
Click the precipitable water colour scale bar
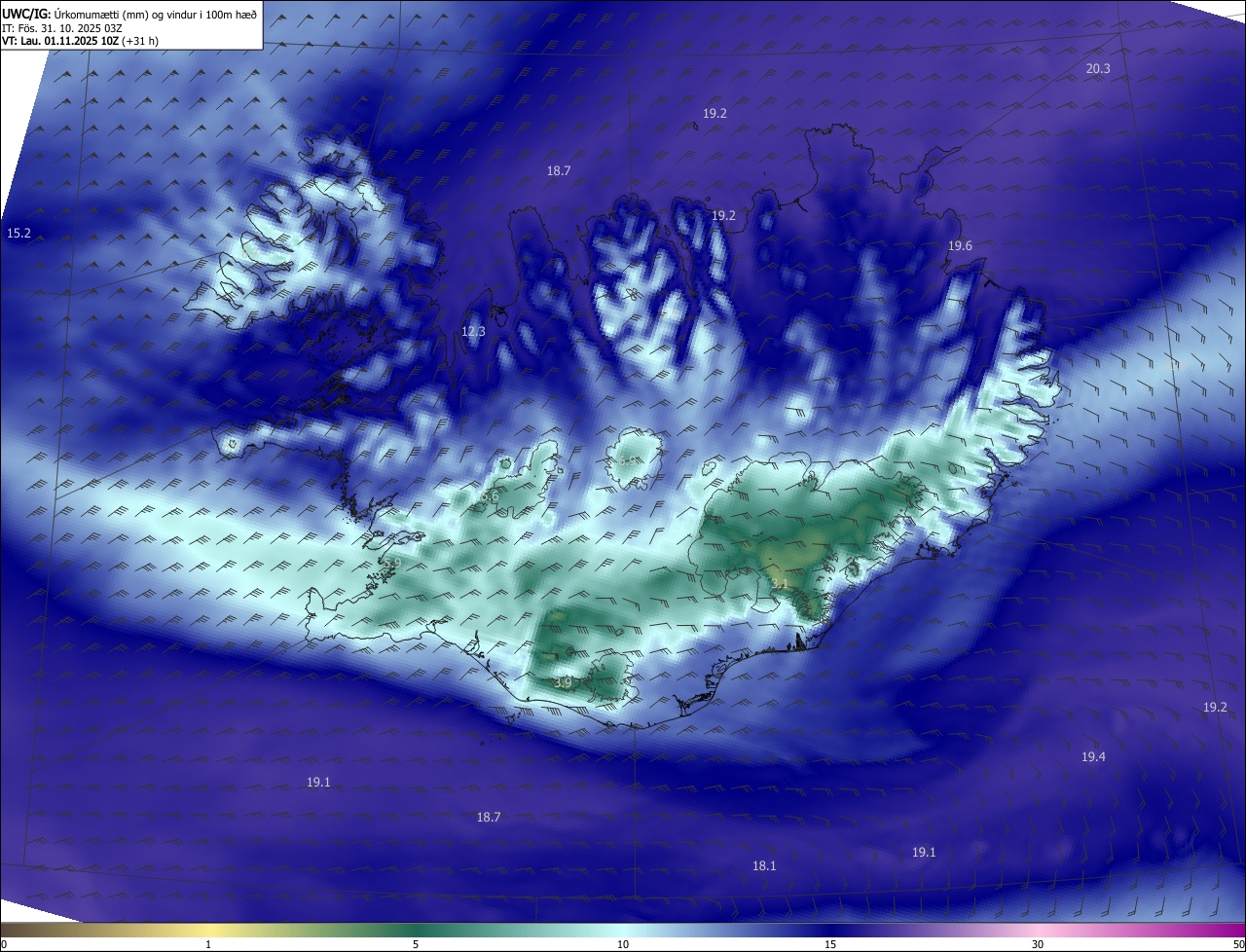(x=623, y=930)
